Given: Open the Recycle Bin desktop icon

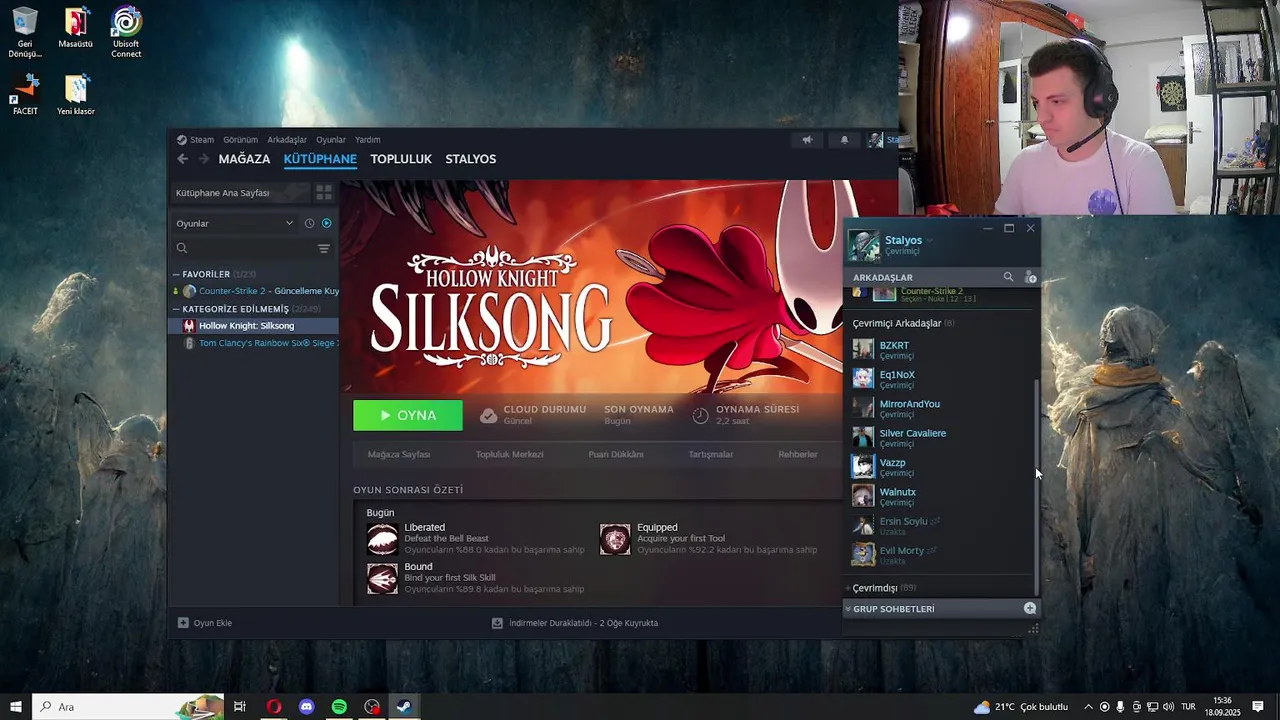Looking at the screenshot, I should click(x=25, y=33).
